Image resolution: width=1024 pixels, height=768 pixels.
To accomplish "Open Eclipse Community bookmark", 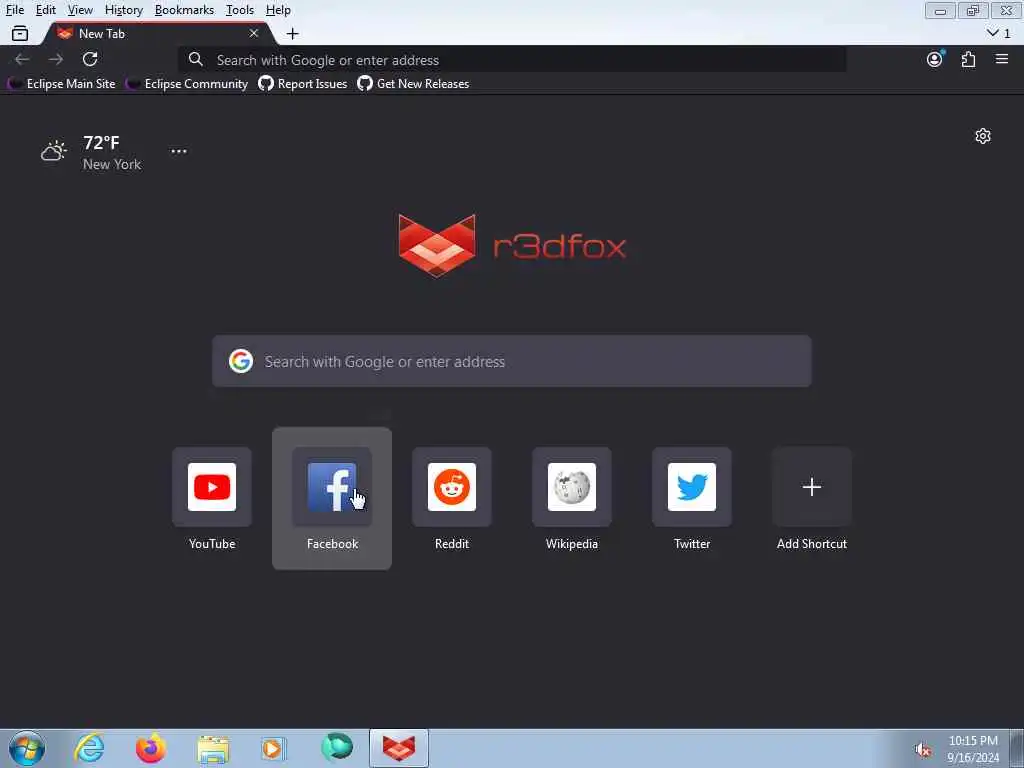I will pos(187,84).
